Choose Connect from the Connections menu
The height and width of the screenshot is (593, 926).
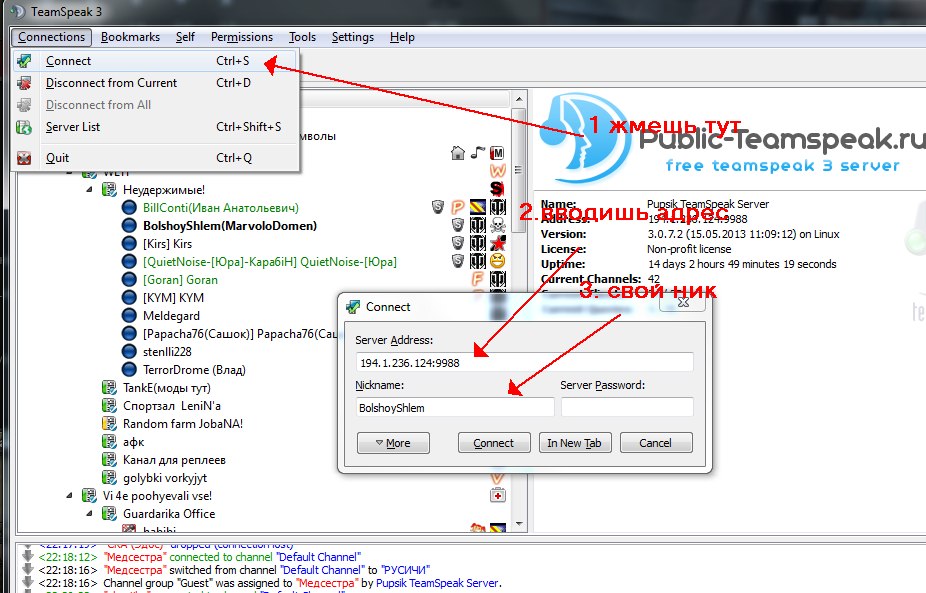(155, 61)
